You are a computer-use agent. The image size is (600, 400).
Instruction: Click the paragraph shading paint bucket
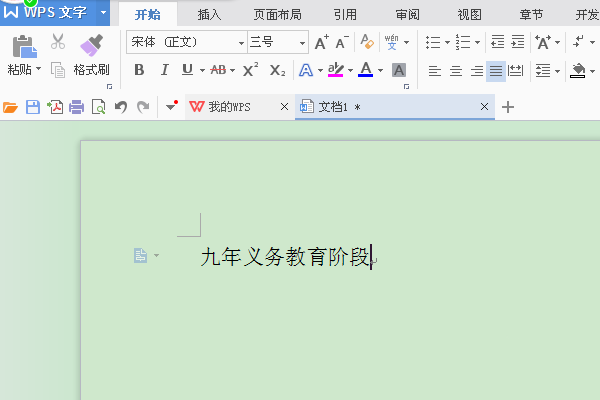pyautogui.click(x=578, y=70)
